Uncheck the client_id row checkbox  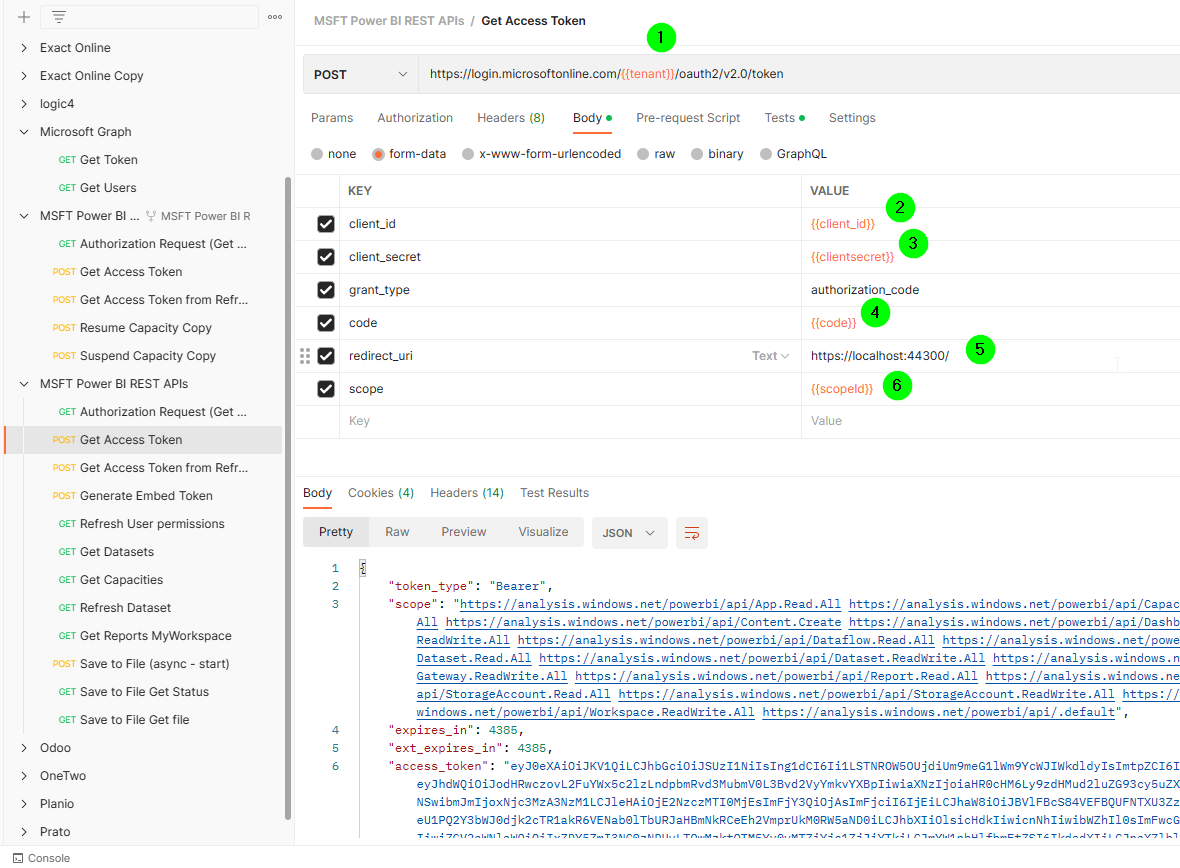326,224
